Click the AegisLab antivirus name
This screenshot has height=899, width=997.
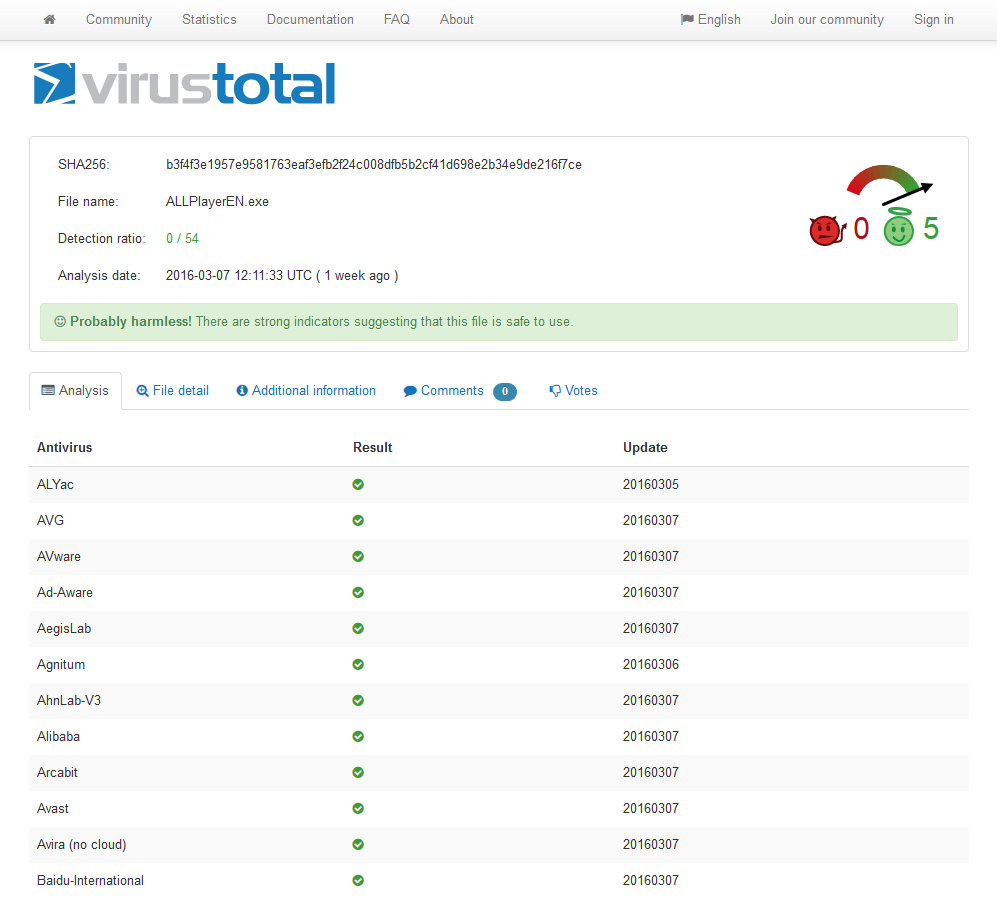[64, 629]
